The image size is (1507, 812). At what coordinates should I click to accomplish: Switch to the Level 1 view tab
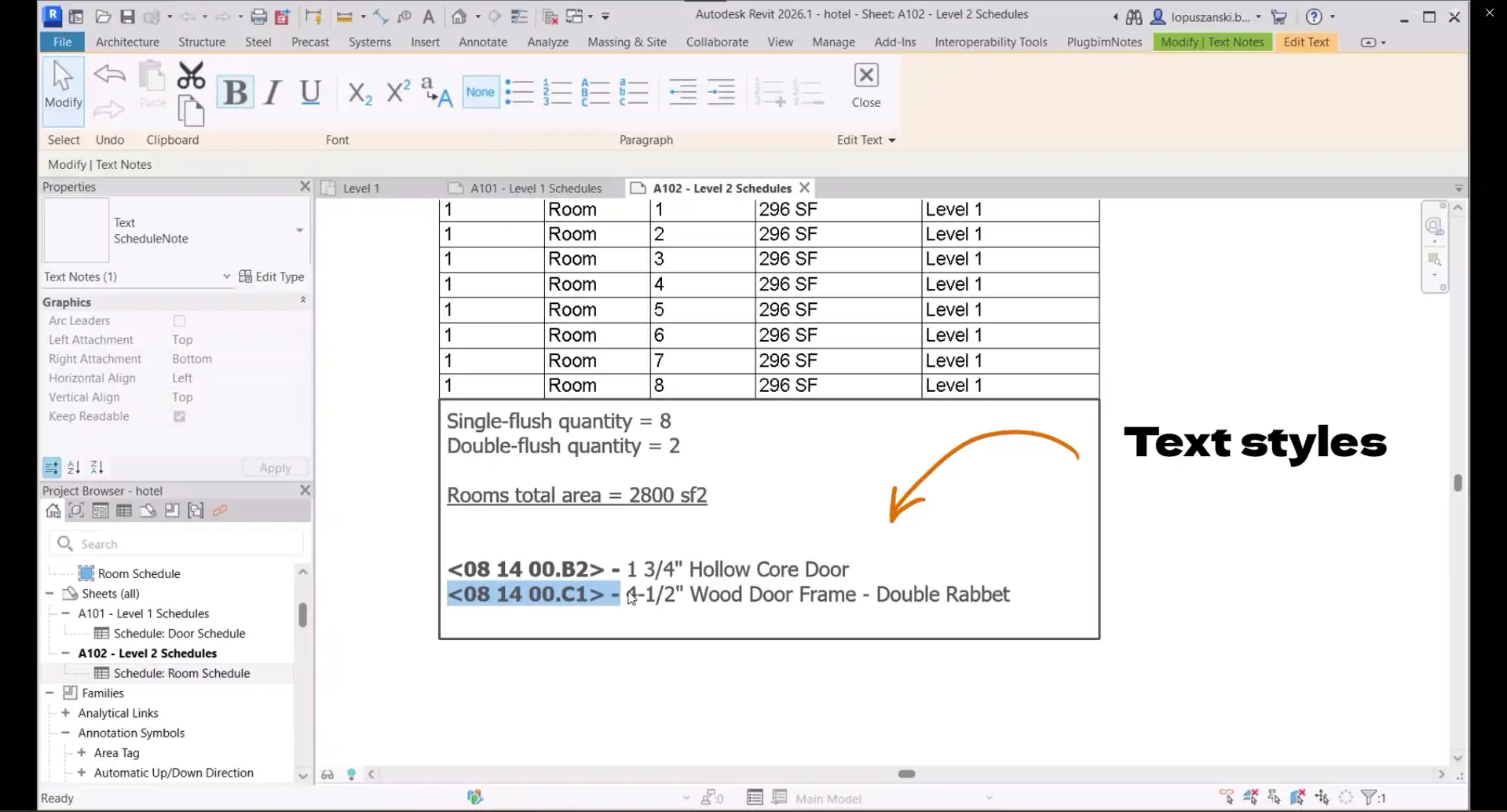click(x=361, y=188)
